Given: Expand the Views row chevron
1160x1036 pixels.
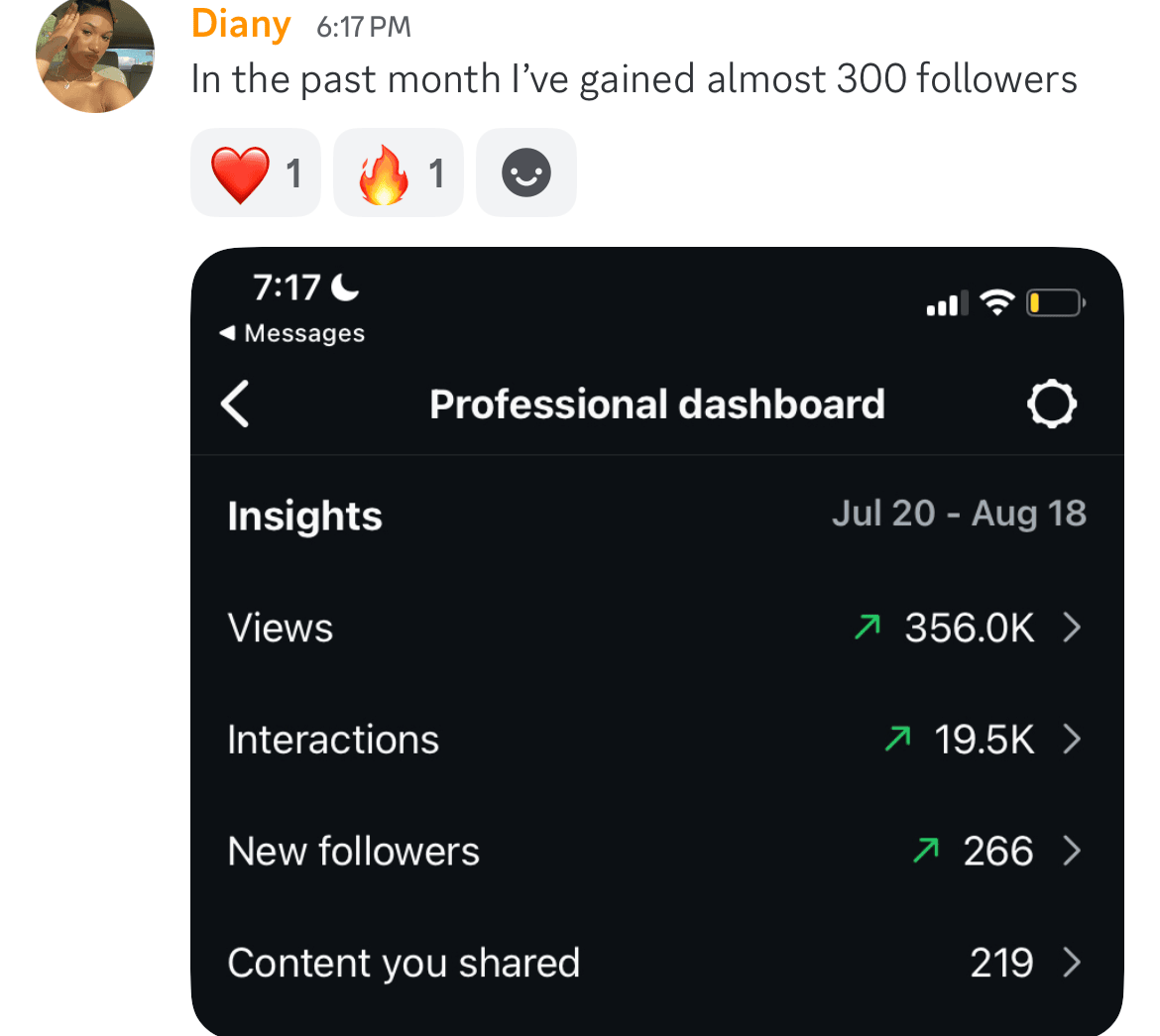Looking at the screenshot, I should click(x=1072, y=628).
